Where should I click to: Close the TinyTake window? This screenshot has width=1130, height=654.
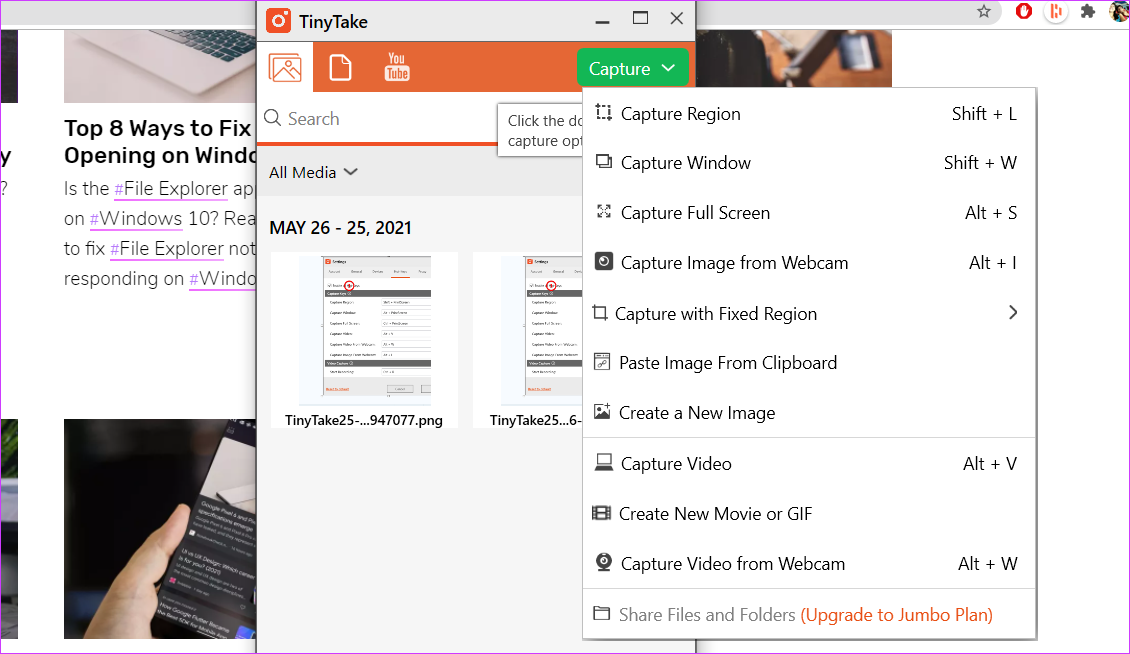tap(676, 18)
